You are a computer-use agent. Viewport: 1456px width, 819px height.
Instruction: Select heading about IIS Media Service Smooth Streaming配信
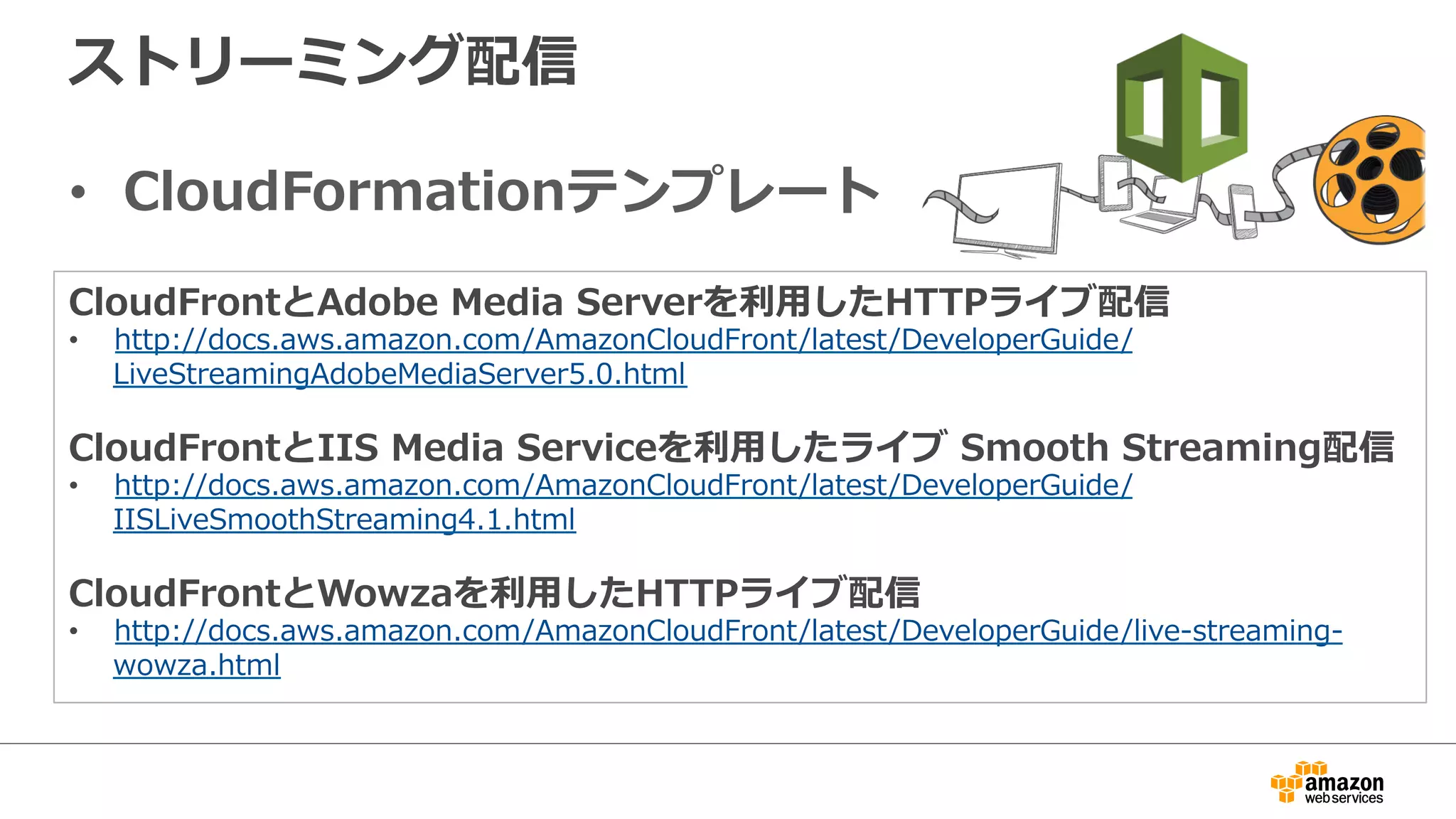click(731, 447)
